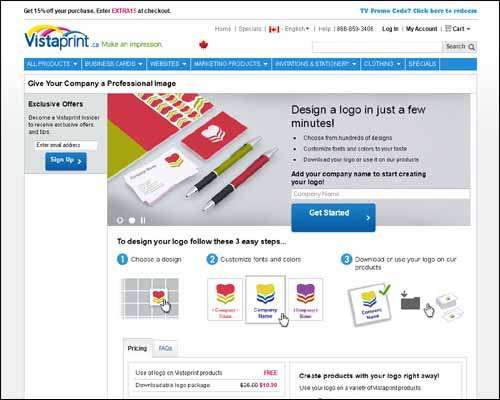The width and height of the screenshot is (500, 400).
Task: Open the Specials menu item in blue bar
Action: 422,64
